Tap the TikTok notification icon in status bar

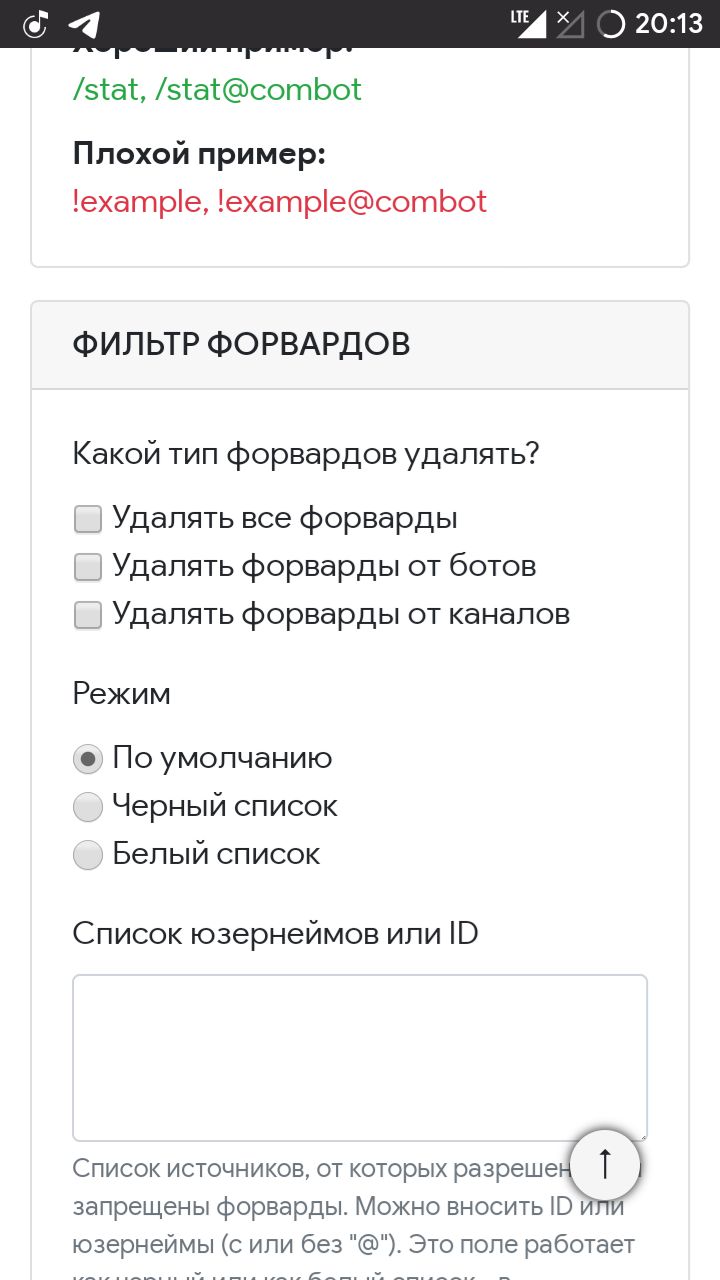37,23
